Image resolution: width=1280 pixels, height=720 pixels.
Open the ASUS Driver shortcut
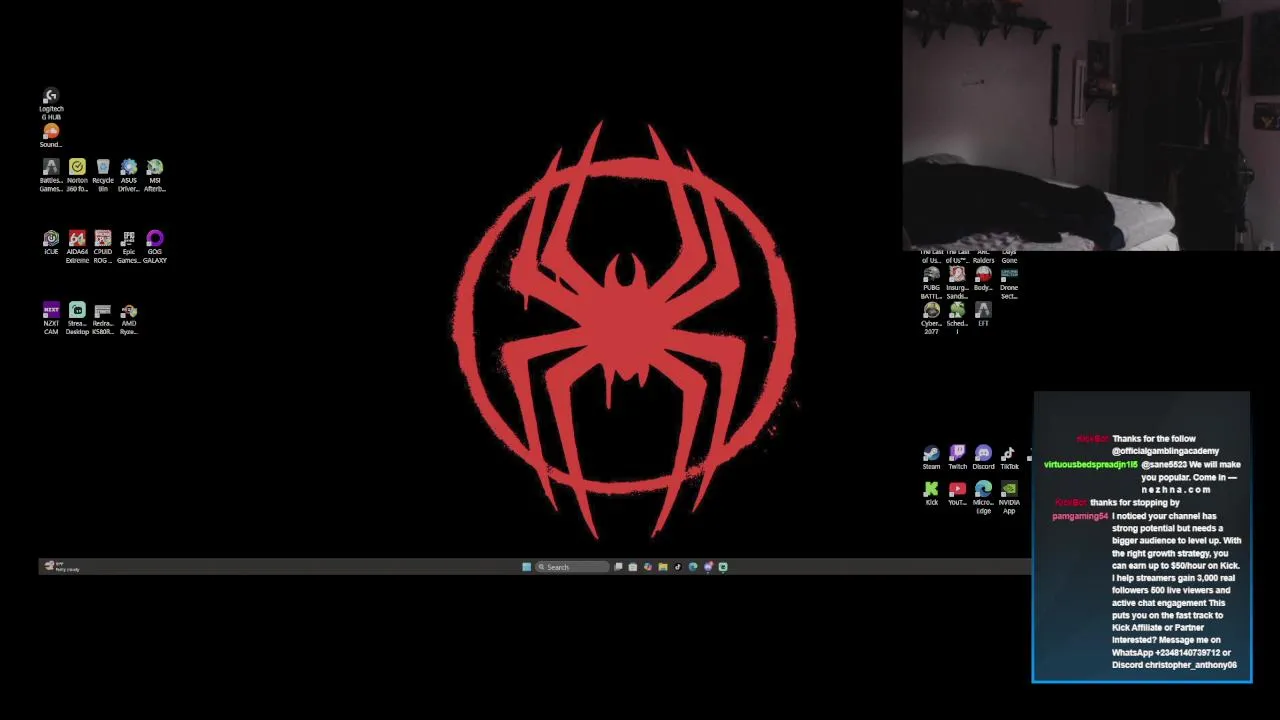129,175
